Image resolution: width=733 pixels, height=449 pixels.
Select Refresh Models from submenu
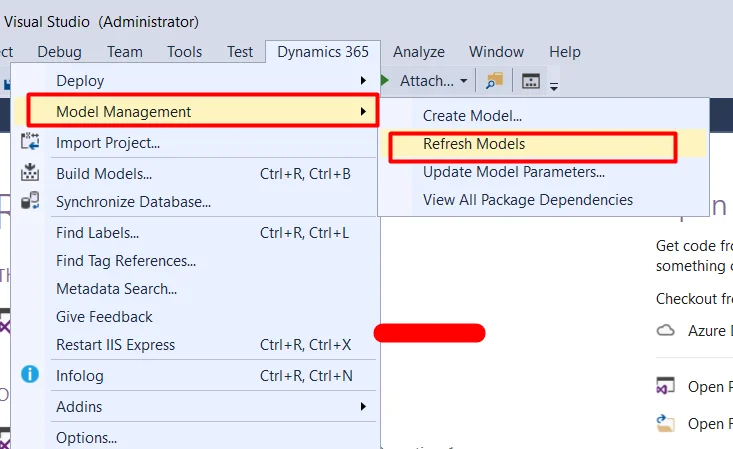[x=474, y=144]
